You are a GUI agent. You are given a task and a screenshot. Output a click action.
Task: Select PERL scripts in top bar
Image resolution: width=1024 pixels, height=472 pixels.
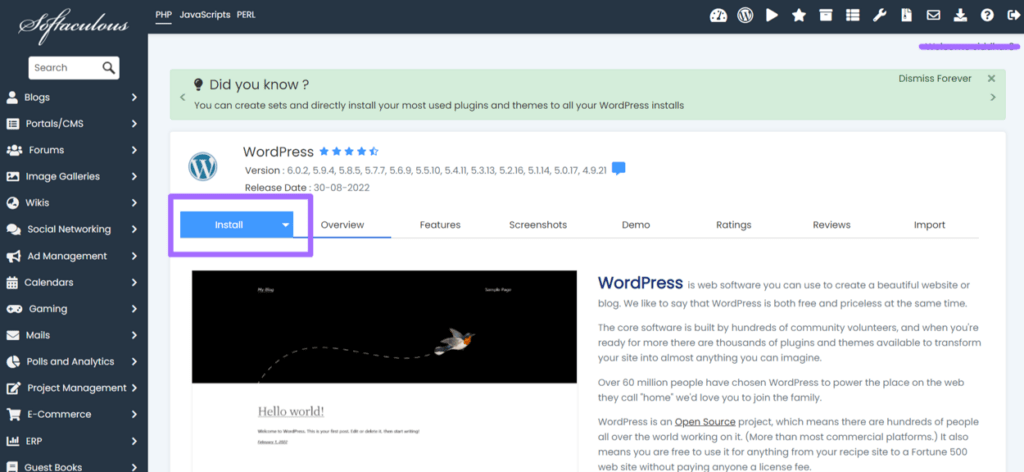click(x=246, y=14)
